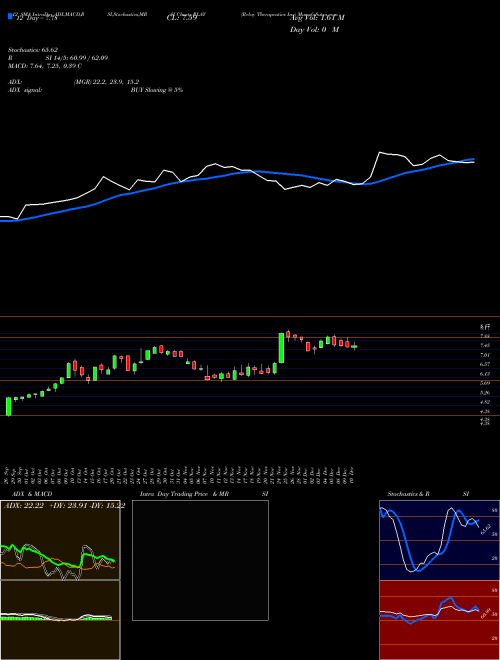Click the 7.88 price axis label
Screen dimensions: 500x660
pos(485,336)
